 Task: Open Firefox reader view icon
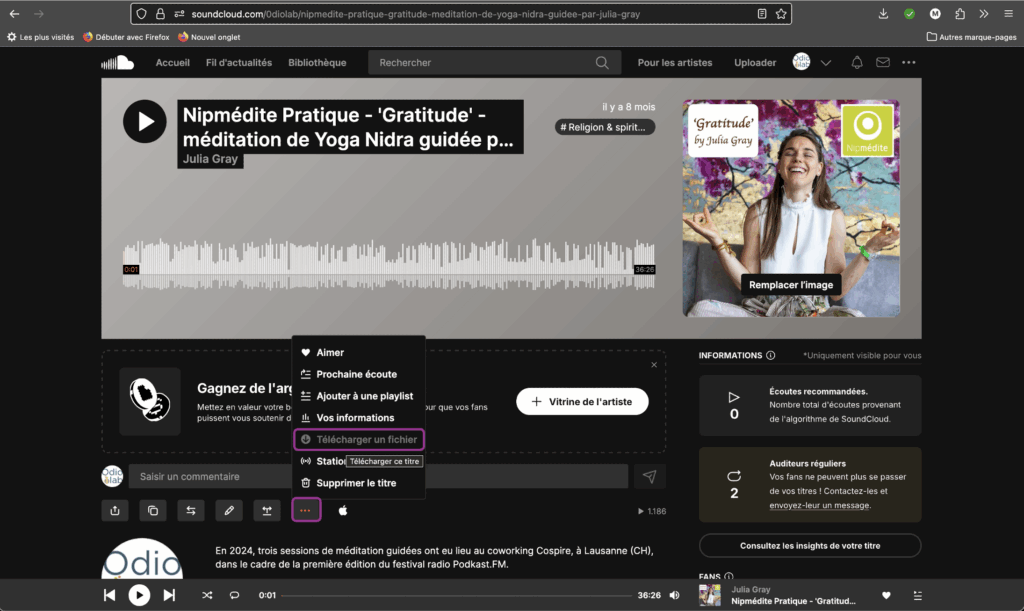click(761, 14)
